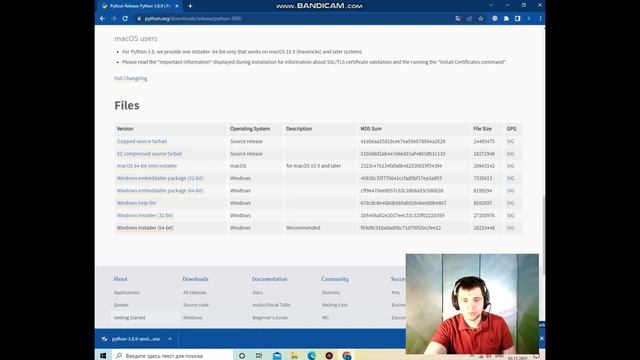Screen dimensions: 640x360
Task: Reload the python.org page
Action: 125,18
